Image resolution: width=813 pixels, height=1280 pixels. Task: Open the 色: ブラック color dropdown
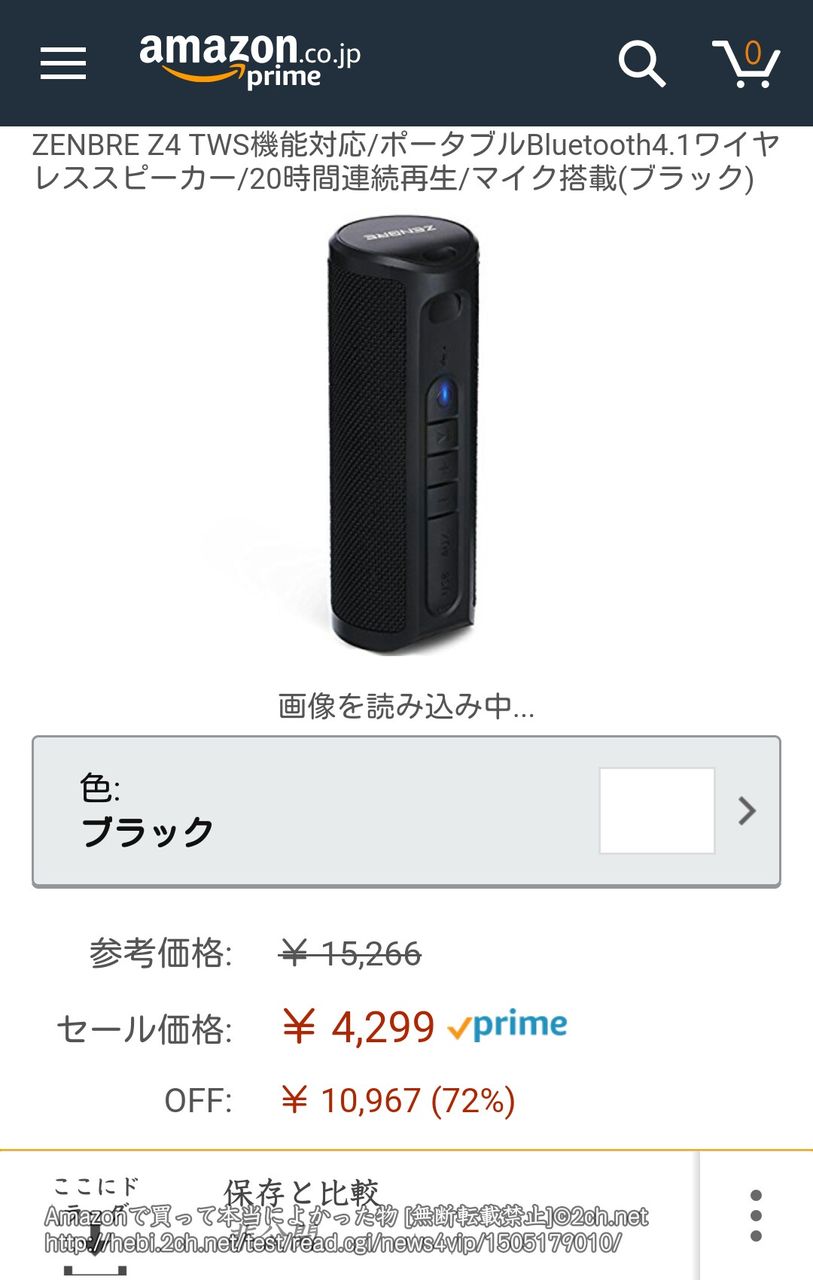pos(406,811)
